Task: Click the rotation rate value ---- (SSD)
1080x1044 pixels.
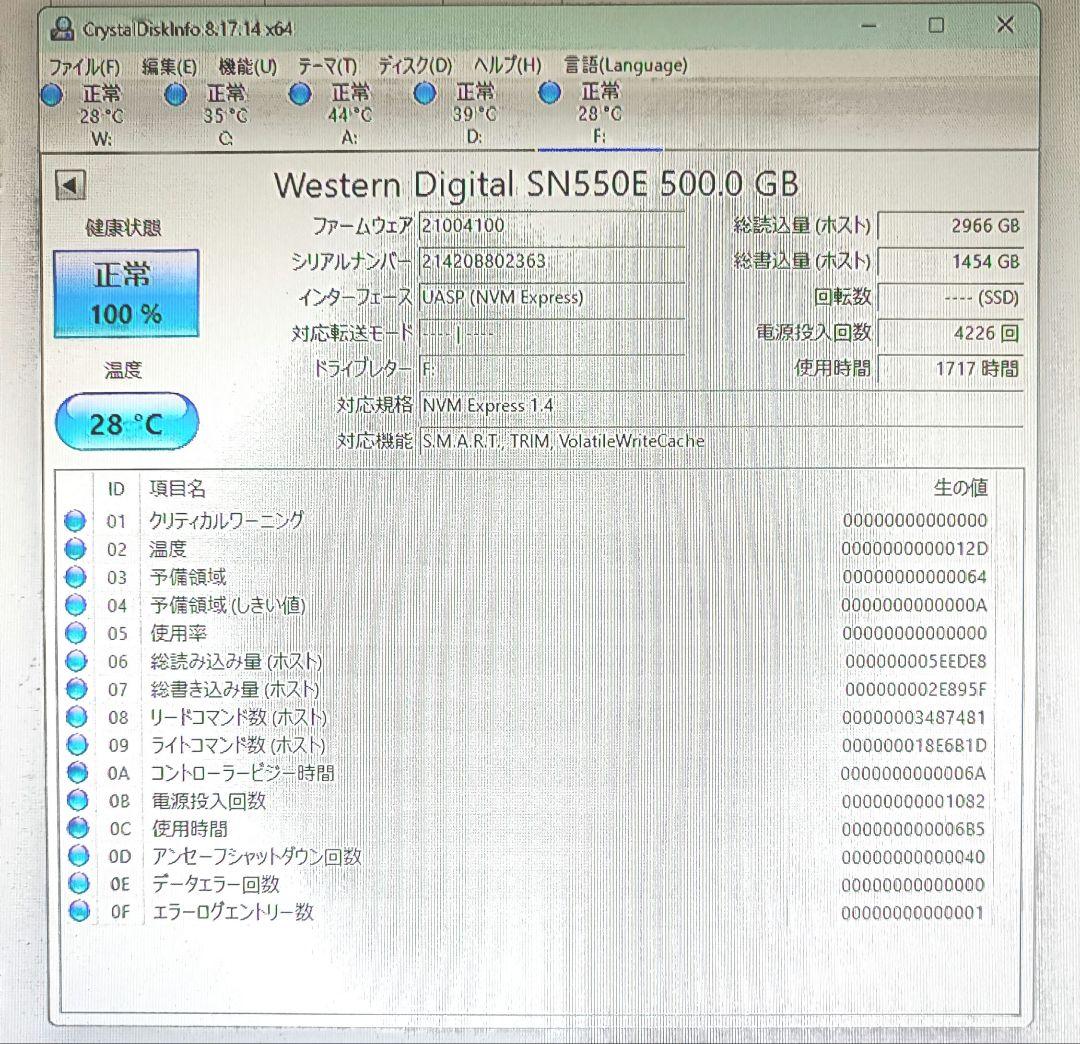Action: point(951,297)
